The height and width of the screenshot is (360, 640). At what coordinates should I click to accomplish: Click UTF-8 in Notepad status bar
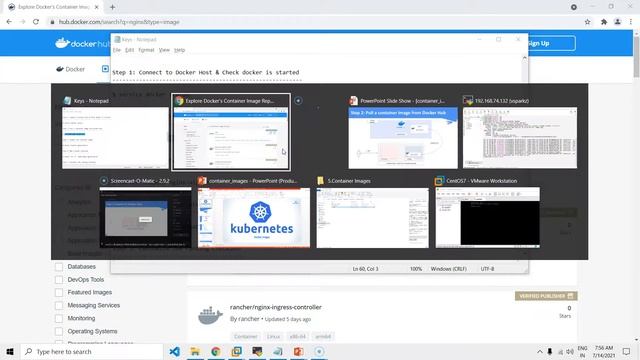[487, 269]
